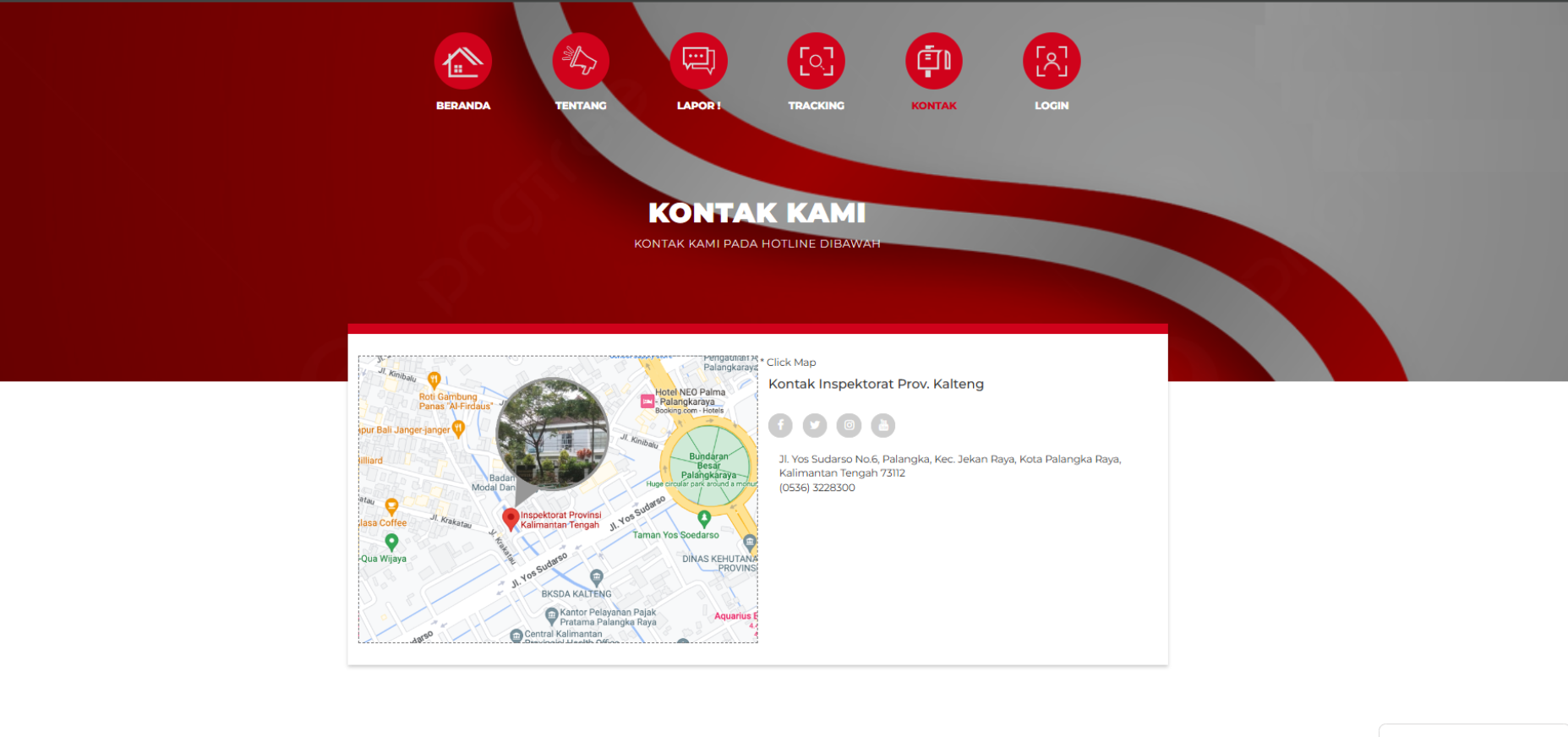Click the Rasa Coffee cafe marker
This screenshot has width=1568, height=737.
391,507
